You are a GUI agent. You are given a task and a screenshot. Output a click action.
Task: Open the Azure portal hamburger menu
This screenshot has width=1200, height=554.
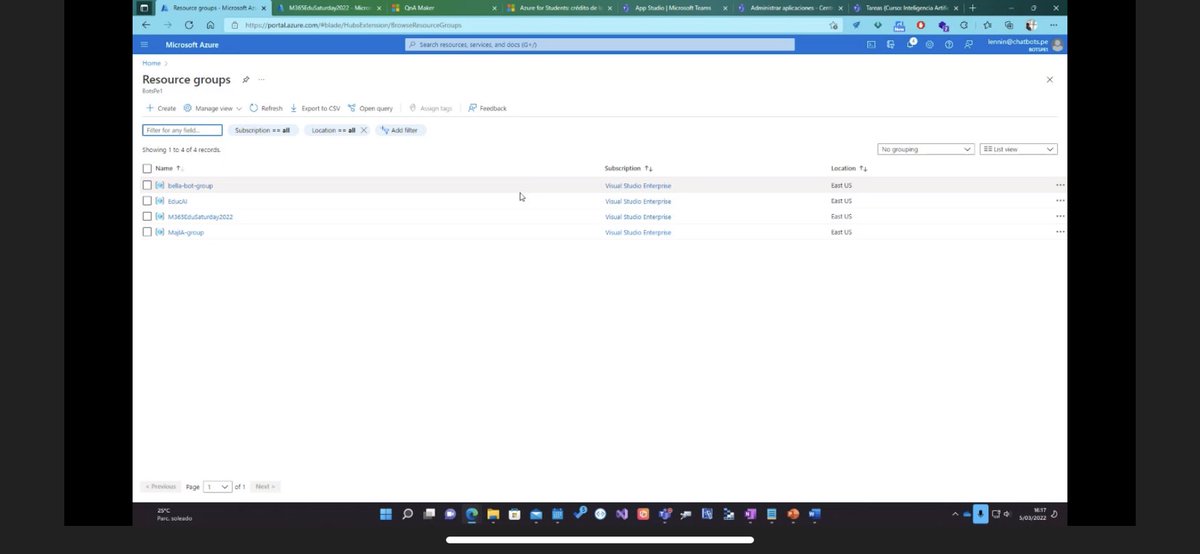(x=144, y=45)
